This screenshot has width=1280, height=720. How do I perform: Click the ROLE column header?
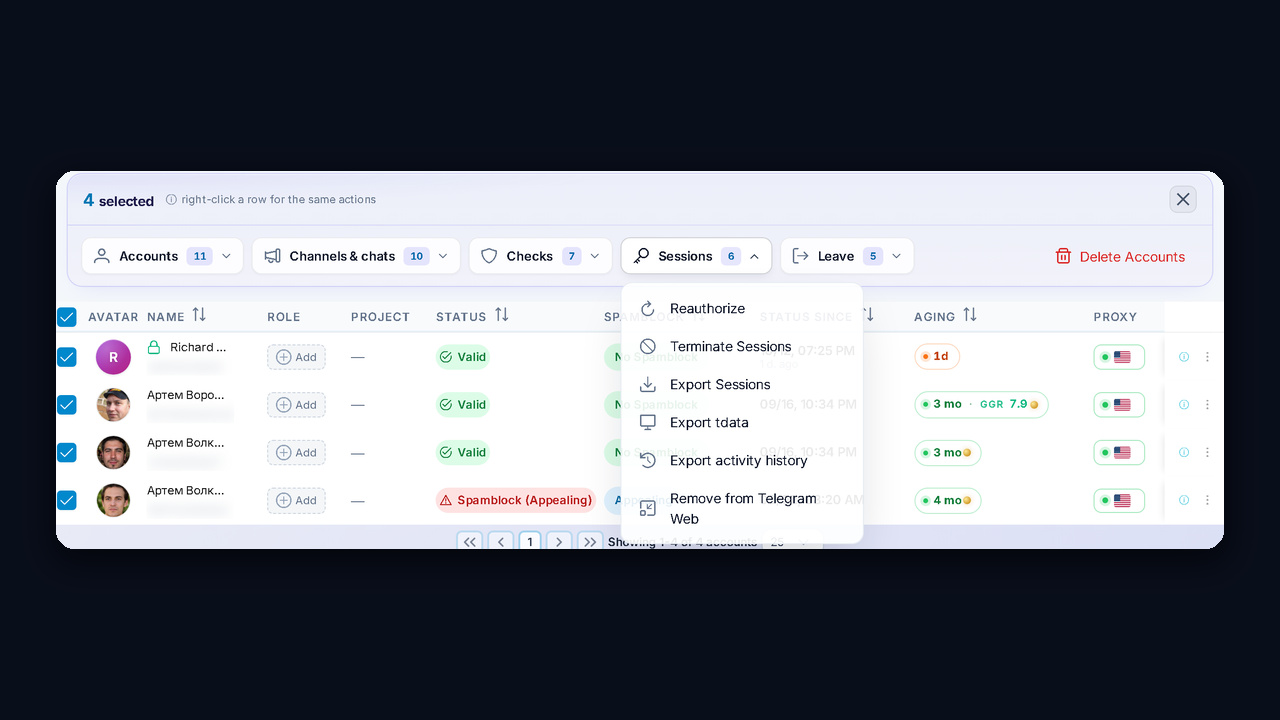pyautogui.click(x=284, y=317)
